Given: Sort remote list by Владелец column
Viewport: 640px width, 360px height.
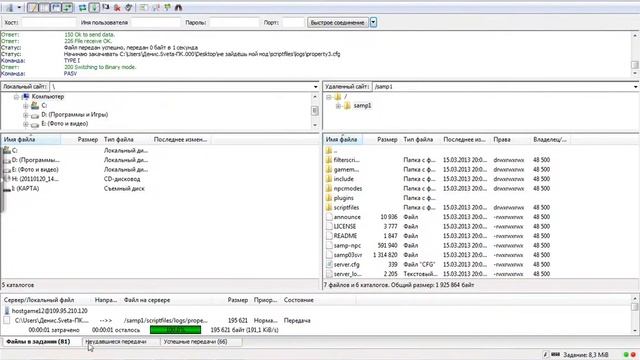Looking at the screenshot, I should tap(550, 140).
